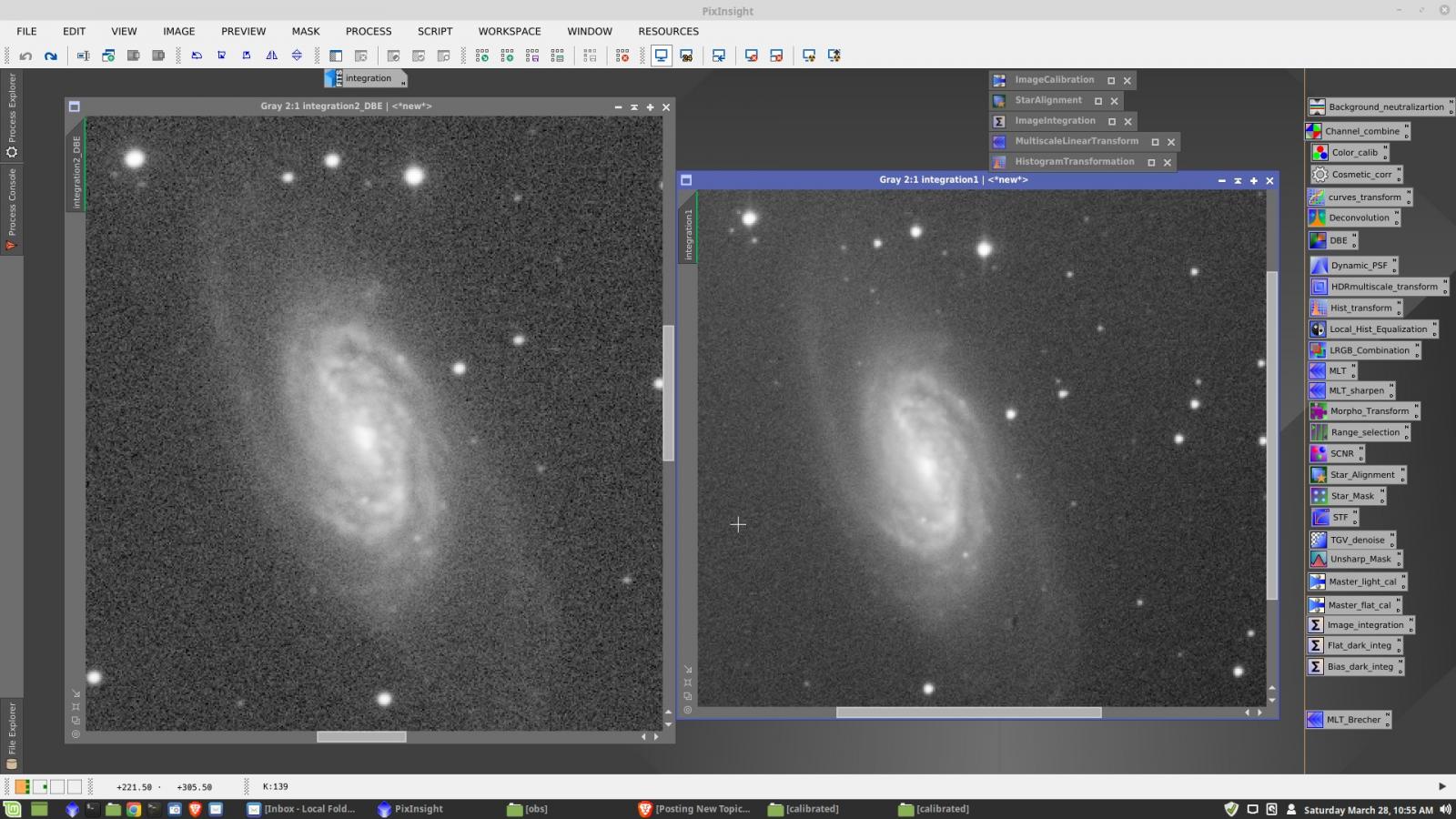This screenshot has height=819, width=1456.
Task: Open the Image_integration process icon
Action: pos(1360,624)
